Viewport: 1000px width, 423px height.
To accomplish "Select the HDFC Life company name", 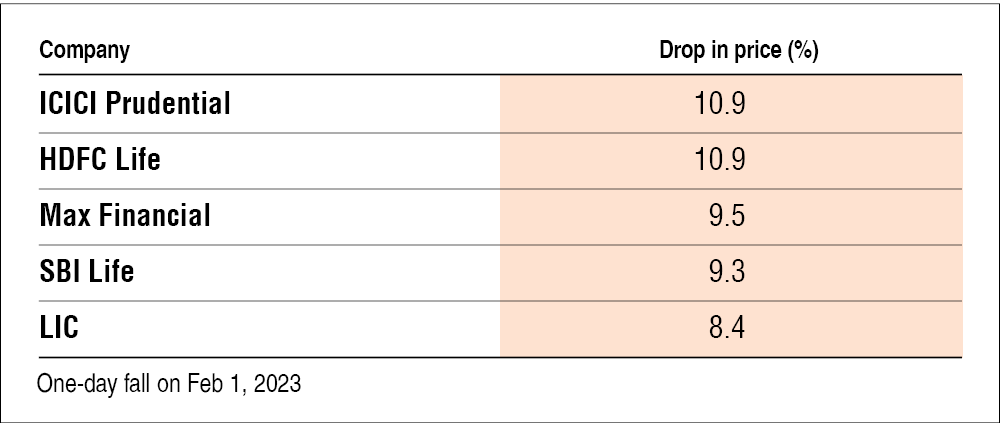I will (99, 159).
